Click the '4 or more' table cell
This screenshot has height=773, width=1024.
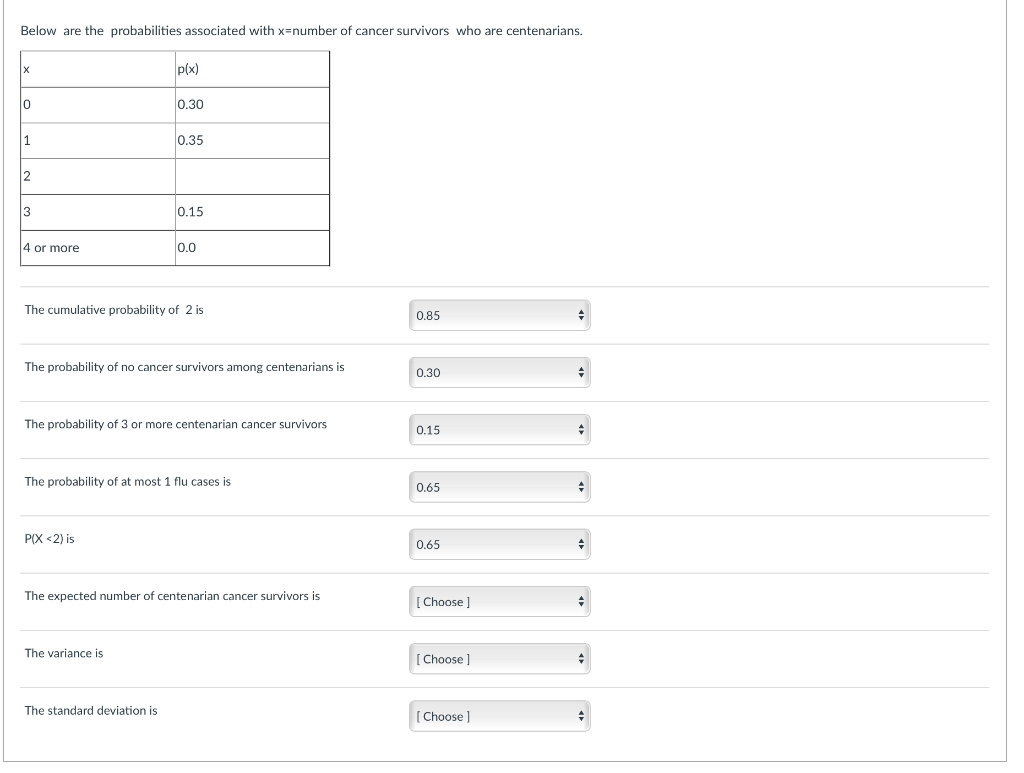click(x=98, y=248)
